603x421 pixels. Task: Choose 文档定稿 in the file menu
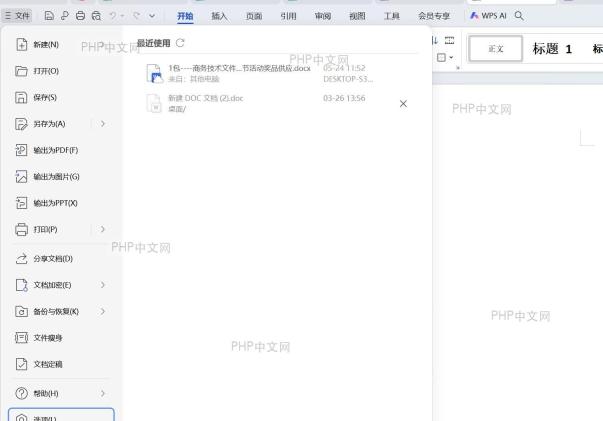click(x=61, y=364)
